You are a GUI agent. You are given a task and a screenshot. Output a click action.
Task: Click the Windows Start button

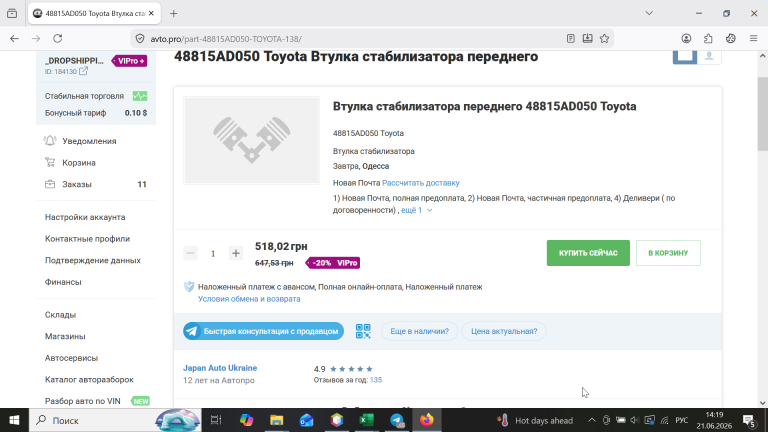[x=14, y=420]
